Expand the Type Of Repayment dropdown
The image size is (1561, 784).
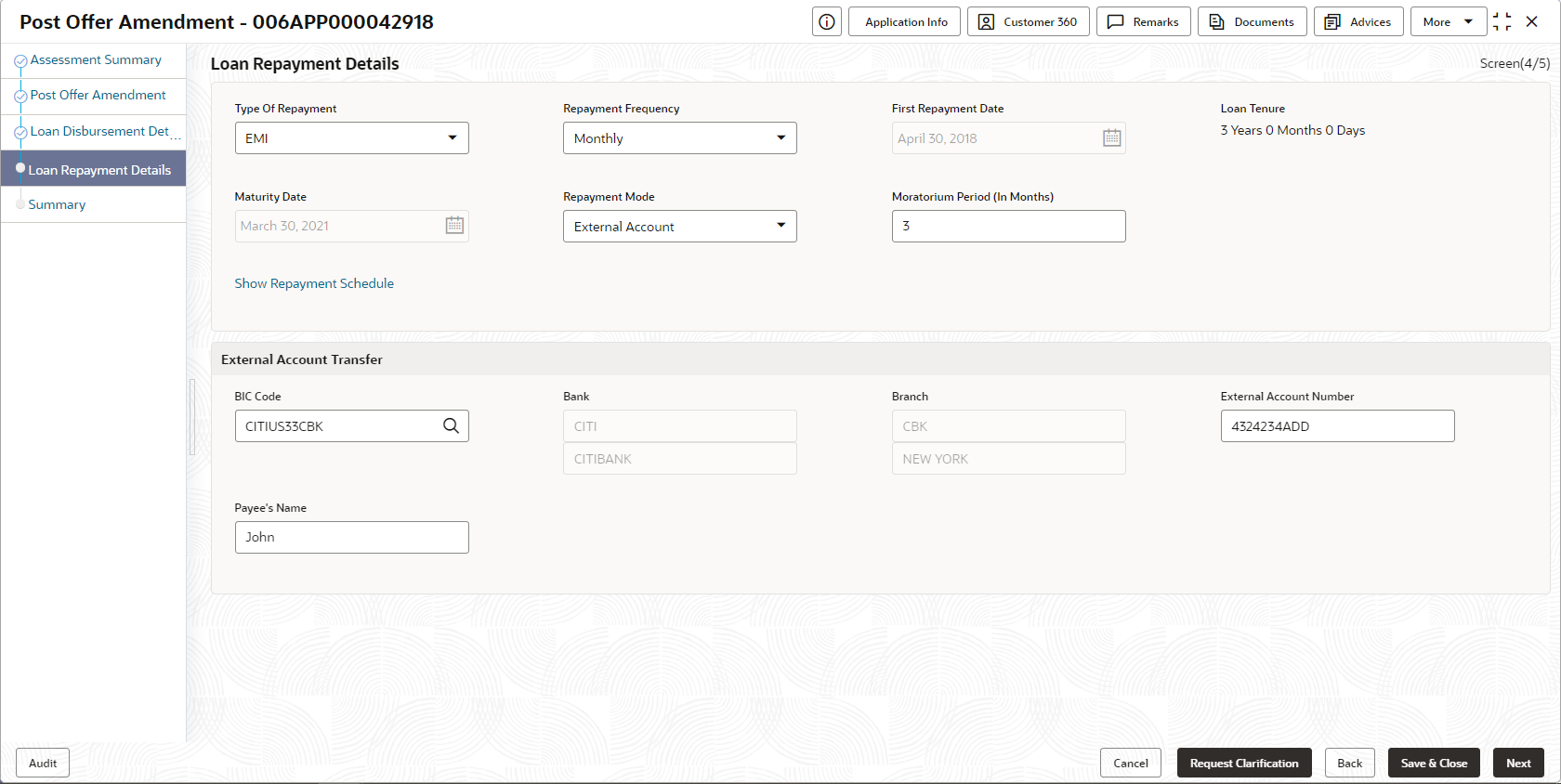[x=453, y=138]
